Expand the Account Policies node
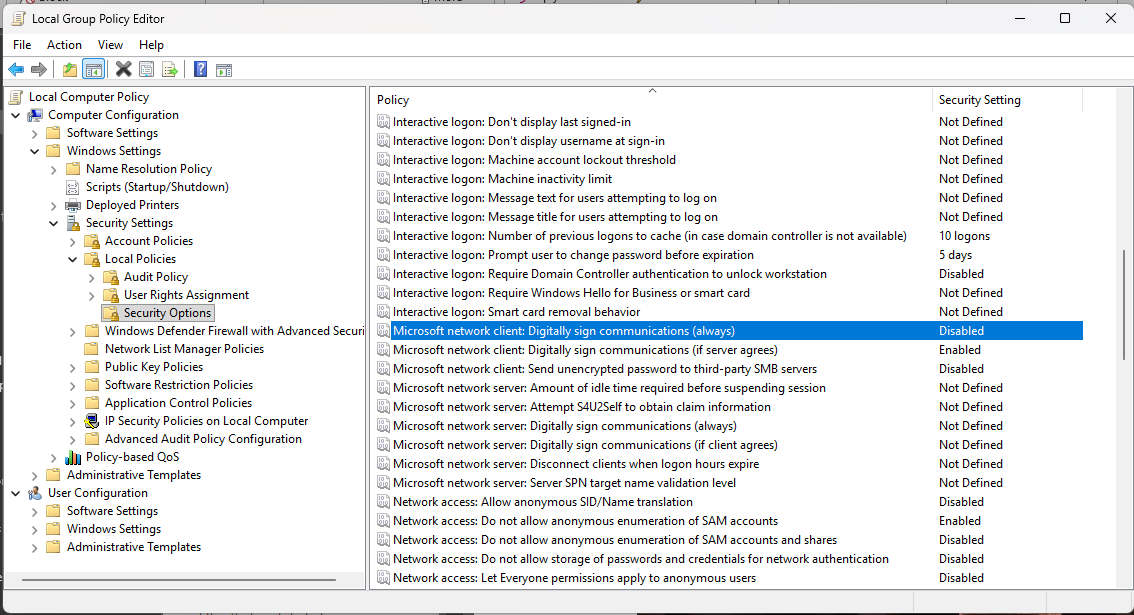The height and width of the screenshot is (615, 1134). pos(72,241)
